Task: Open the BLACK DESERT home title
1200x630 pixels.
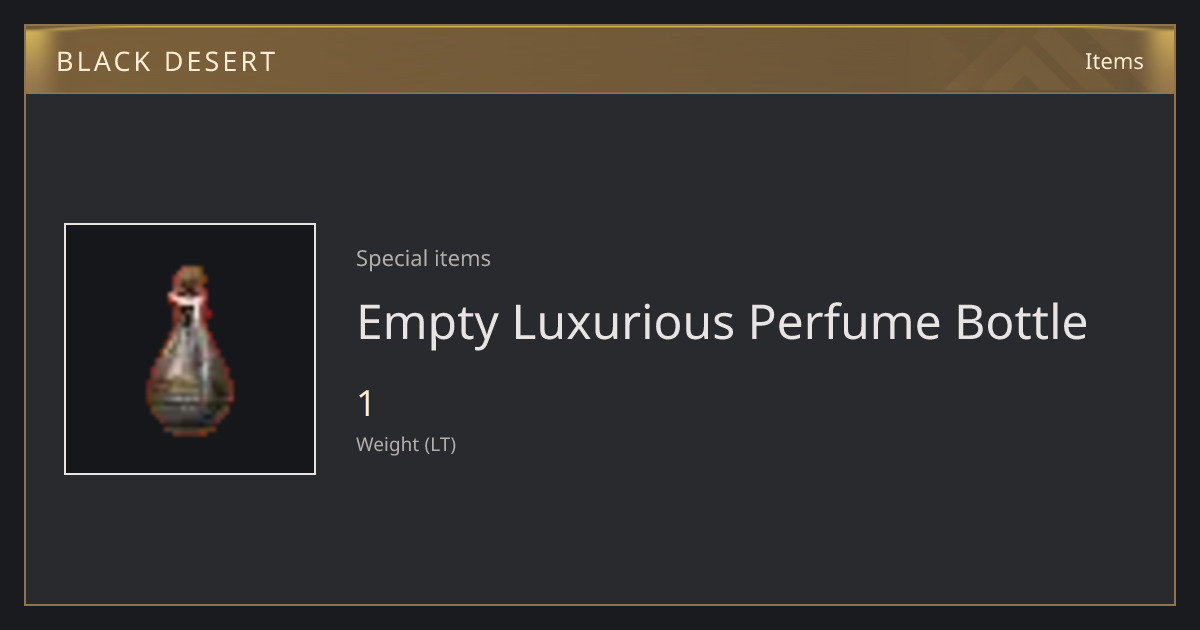Action: (166, 62)
